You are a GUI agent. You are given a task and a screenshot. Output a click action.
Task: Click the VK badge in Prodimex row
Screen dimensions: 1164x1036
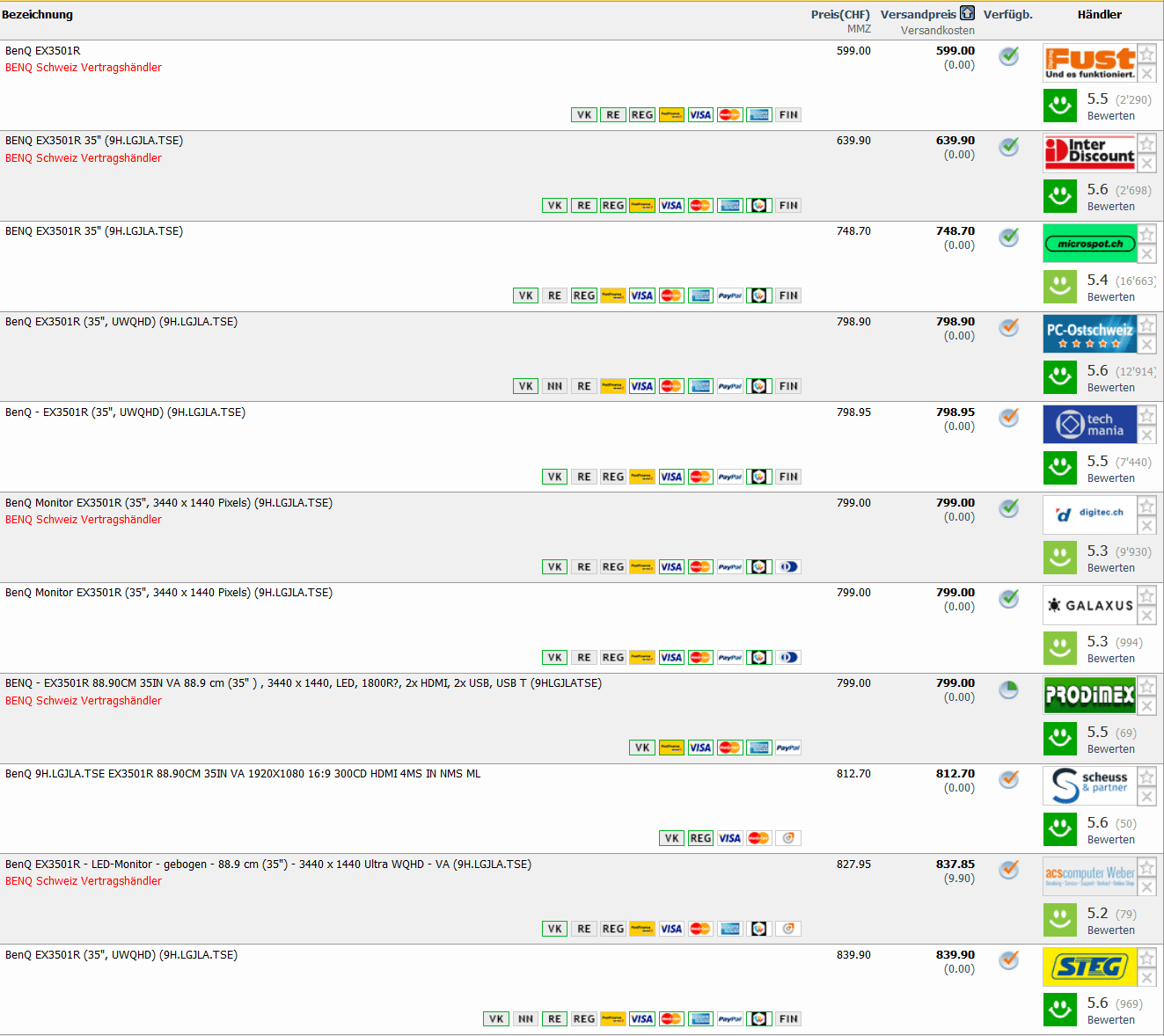pos(642,748)
